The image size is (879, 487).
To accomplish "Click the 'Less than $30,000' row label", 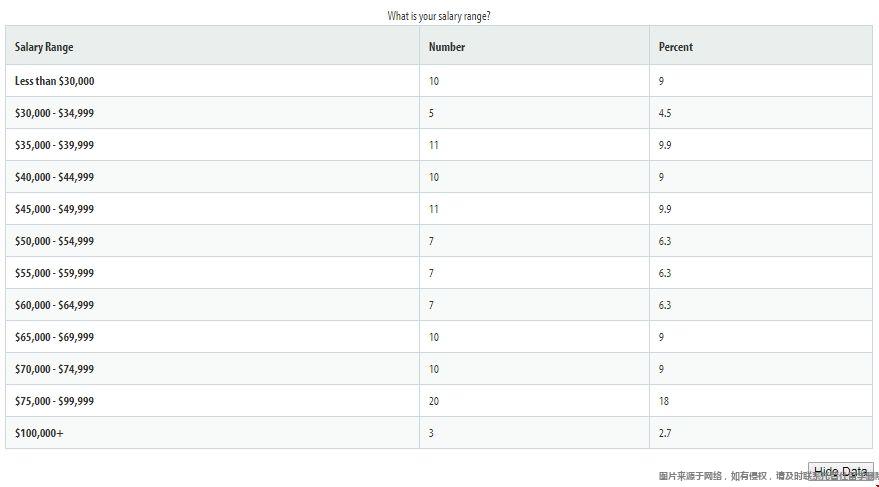I will pyautogui.click(x=54, y=81).
